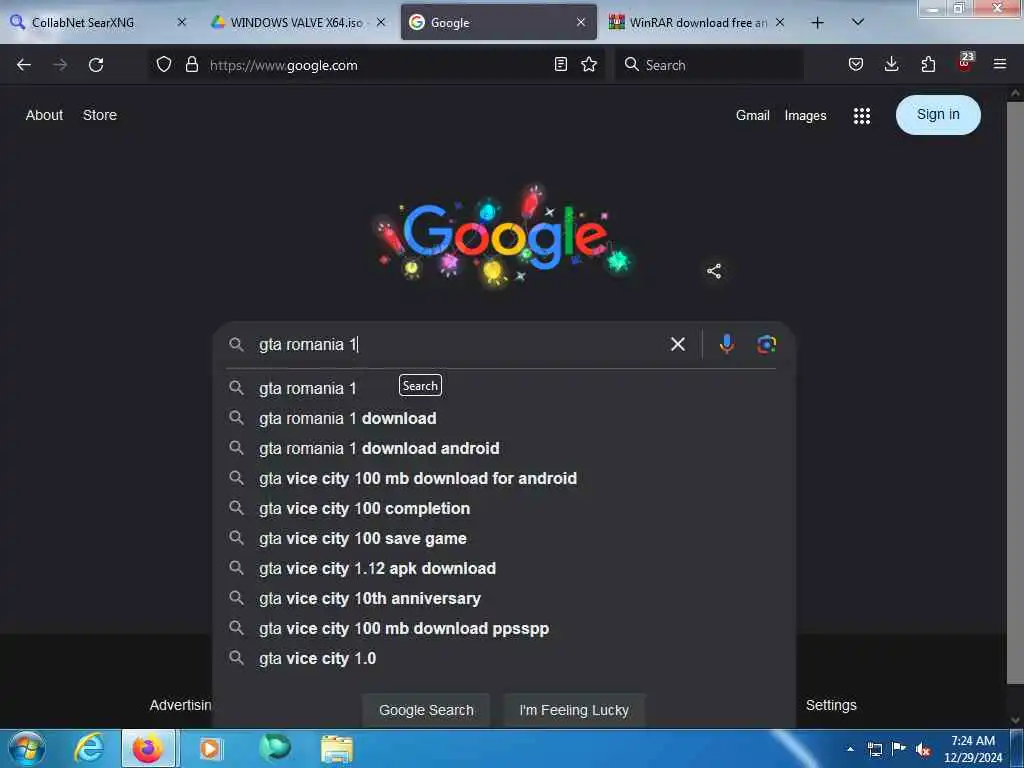Open the Settings footer link

pyautogui.click(x=831, y=705)
